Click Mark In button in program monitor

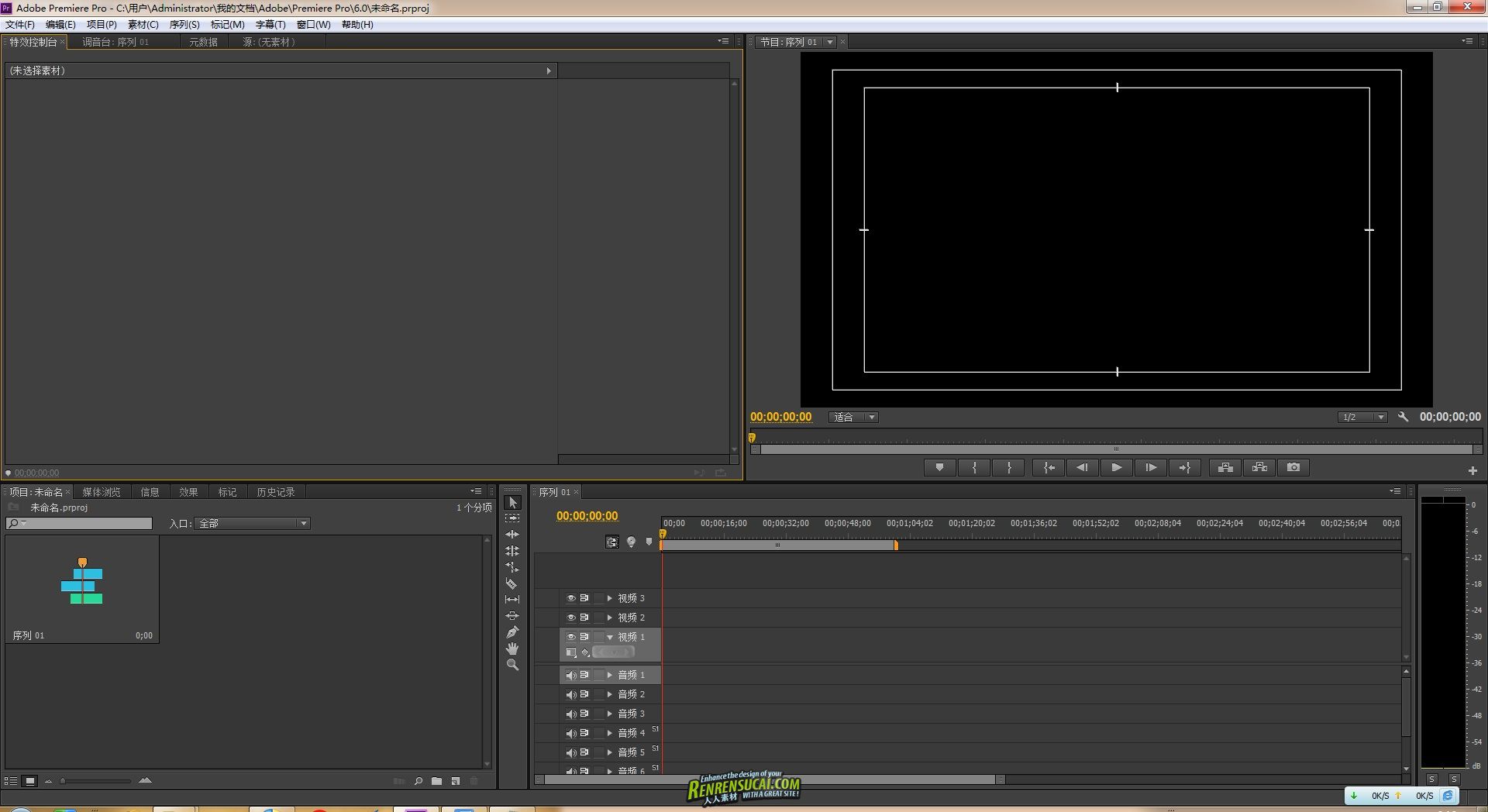click(974, 467)
